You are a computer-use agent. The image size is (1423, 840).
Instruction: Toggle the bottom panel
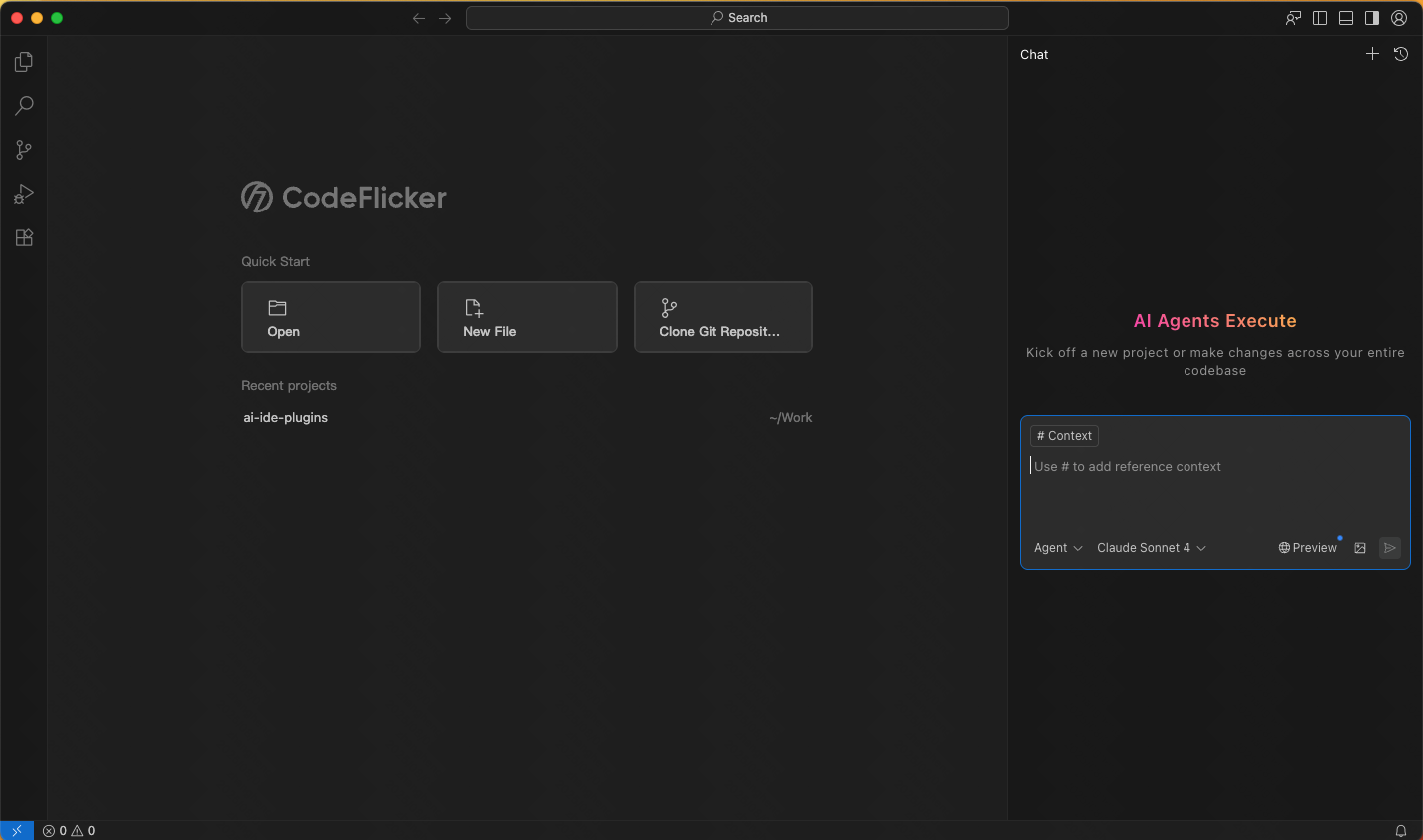coord(1346,18)
